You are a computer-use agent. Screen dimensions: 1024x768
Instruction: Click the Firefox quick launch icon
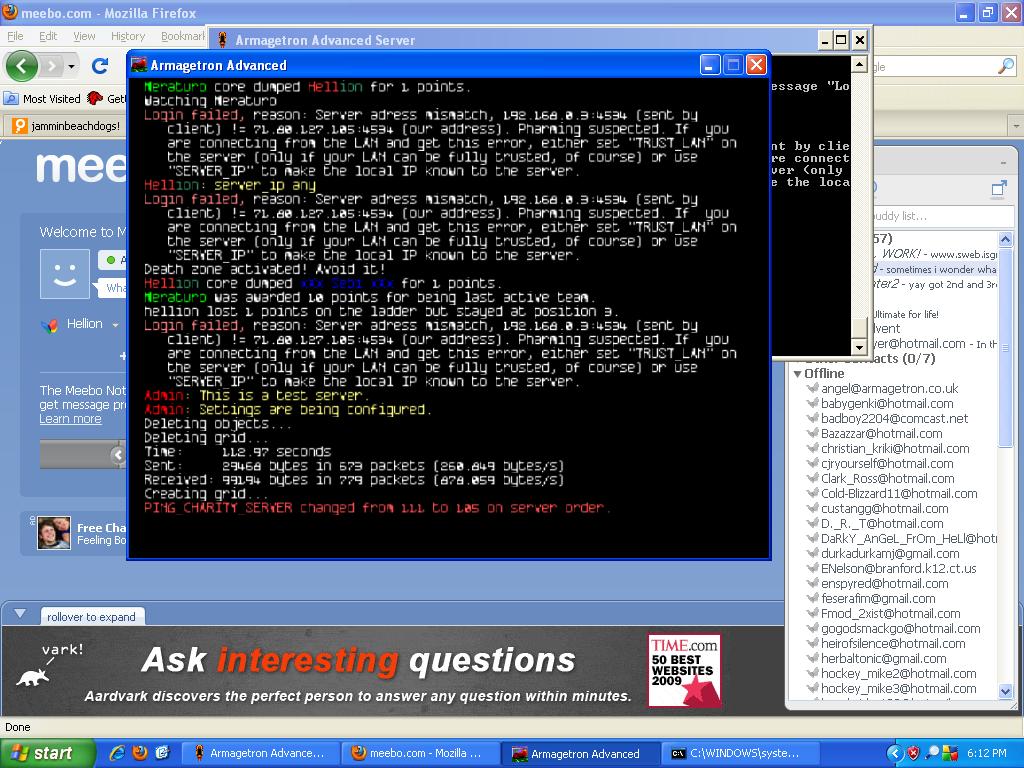point(140,753)
